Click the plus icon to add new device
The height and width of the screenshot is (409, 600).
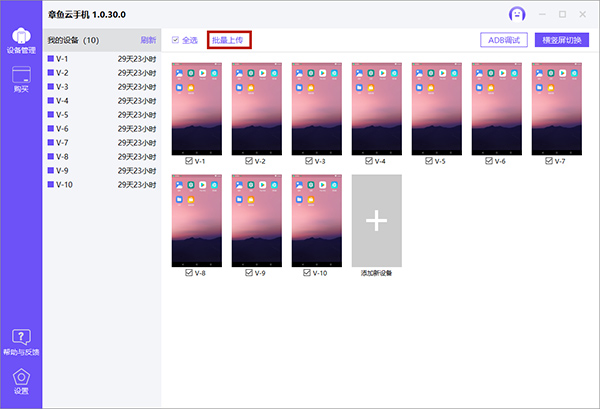(x=376, y=220)
